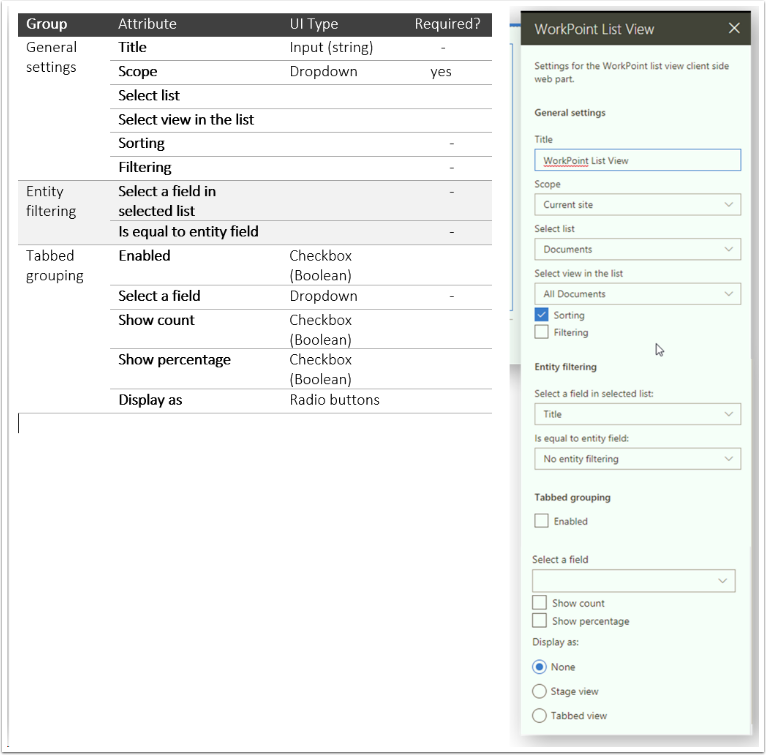Enable the Filtering checkbox

[x=541, y=332]
